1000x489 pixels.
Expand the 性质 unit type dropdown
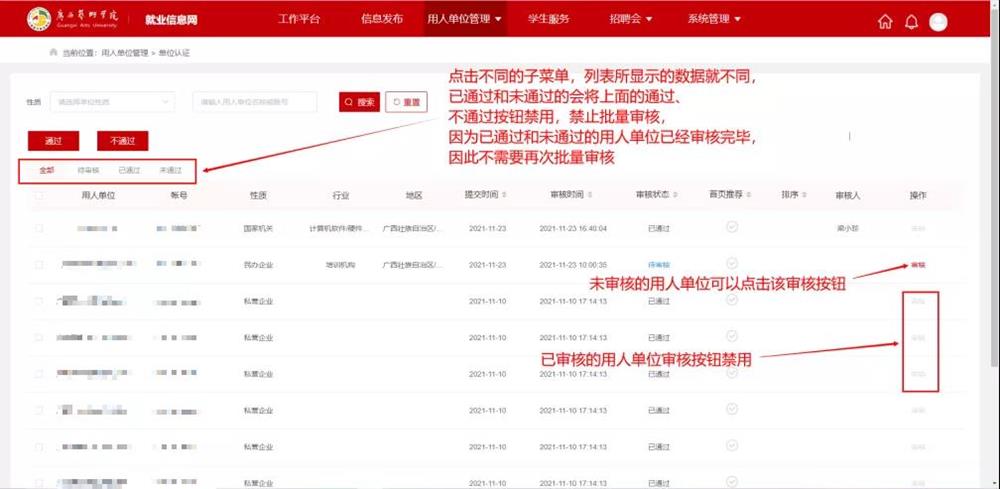click(112, 102)
